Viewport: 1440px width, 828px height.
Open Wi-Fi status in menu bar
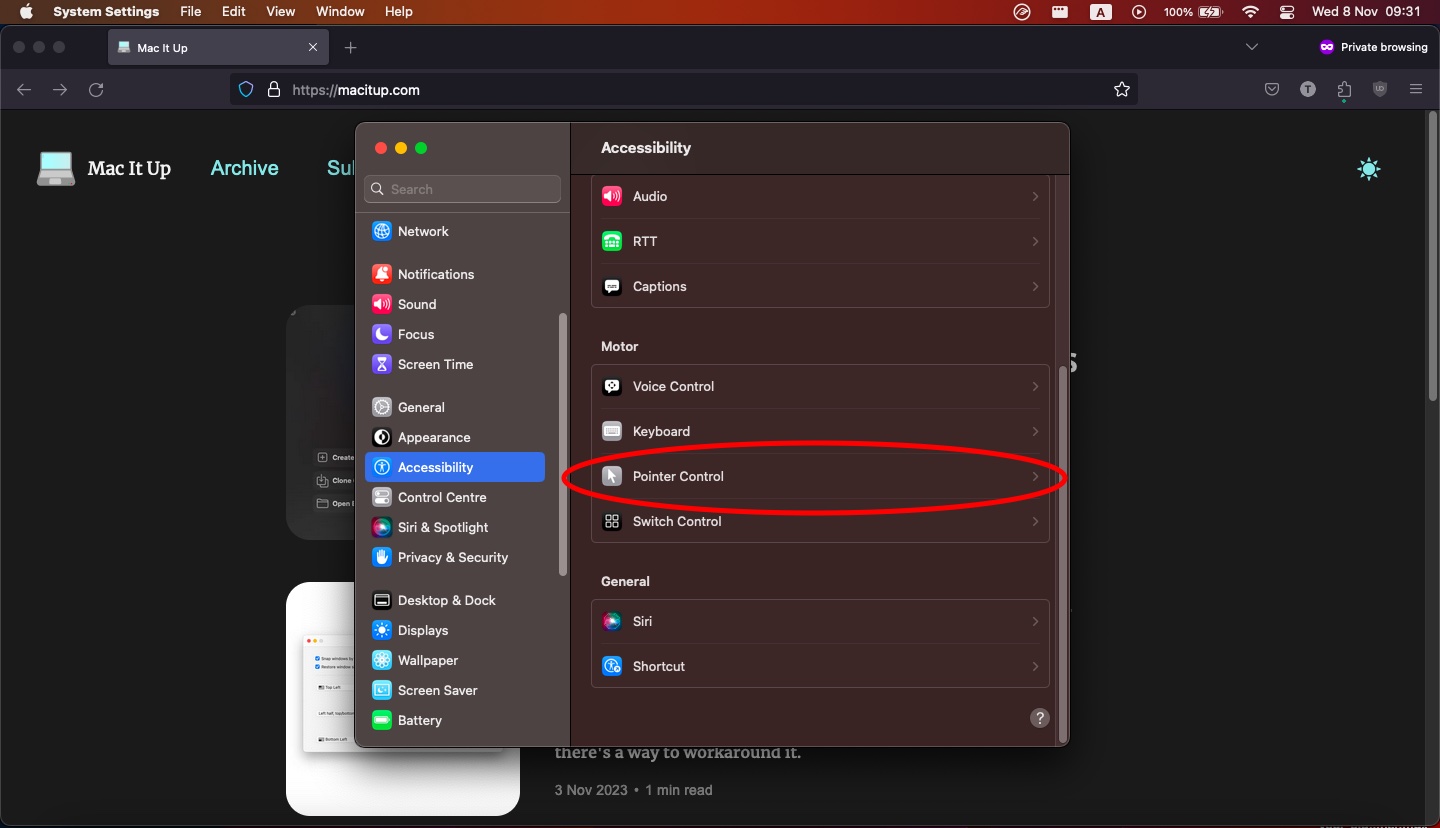1250,12
